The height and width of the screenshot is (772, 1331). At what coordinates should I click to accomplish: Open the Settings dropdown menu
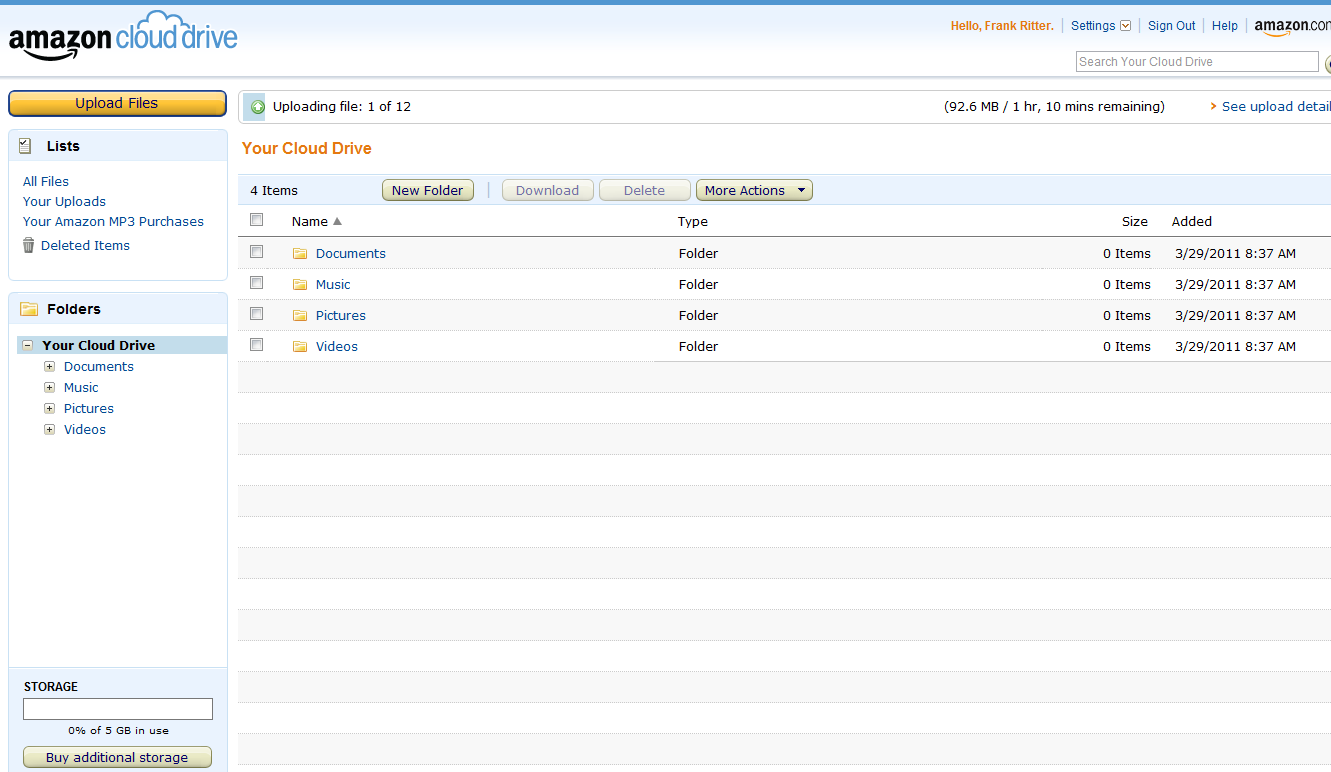[1100, 26]
